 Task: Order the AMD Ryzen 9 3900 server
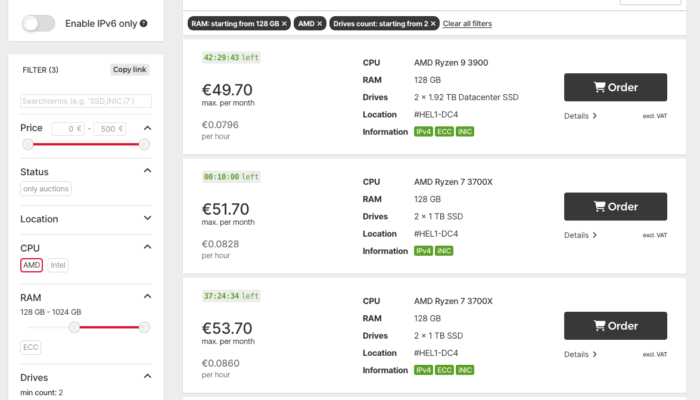tap(615, 87)
